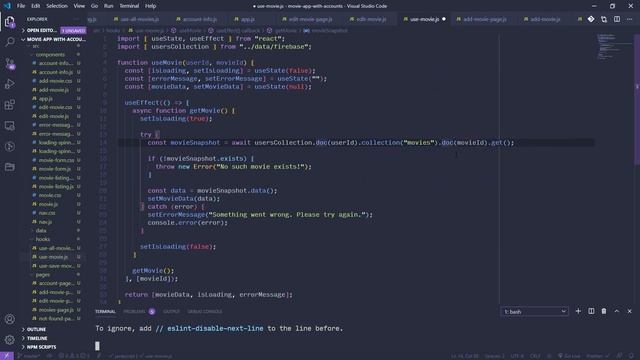640x360 pixels.
Task: Open the Go menu
Action: coord(94,6)
